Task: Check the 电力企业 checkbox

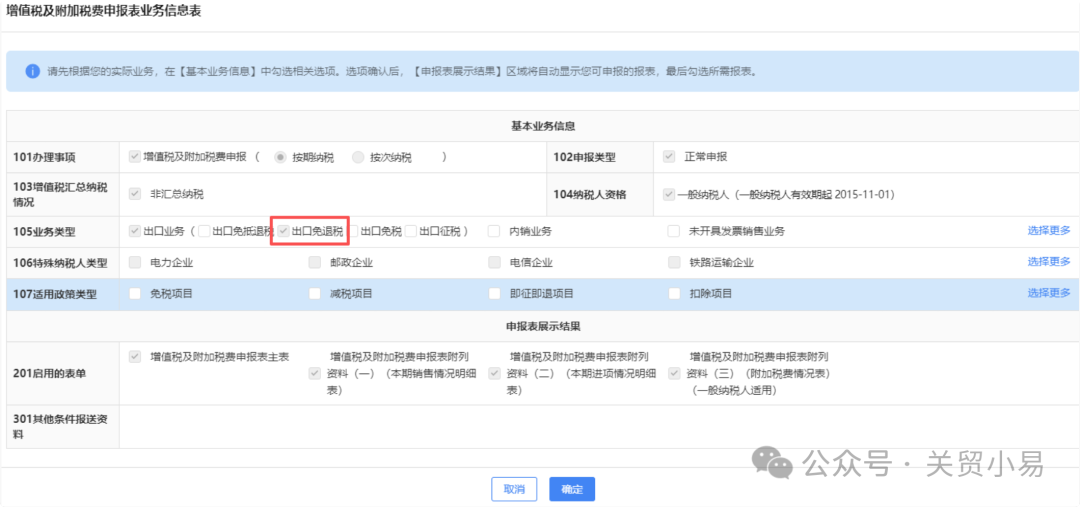Action: pos(135,262)
